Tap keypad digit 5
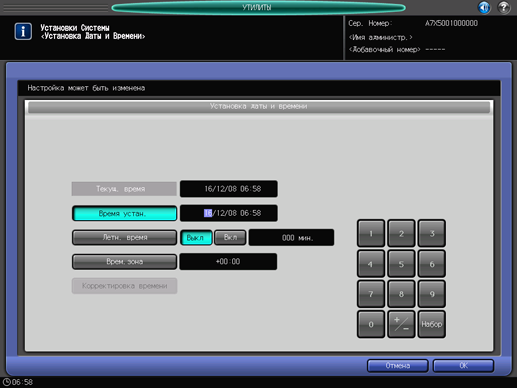517x388 pixels. [401, 264]
